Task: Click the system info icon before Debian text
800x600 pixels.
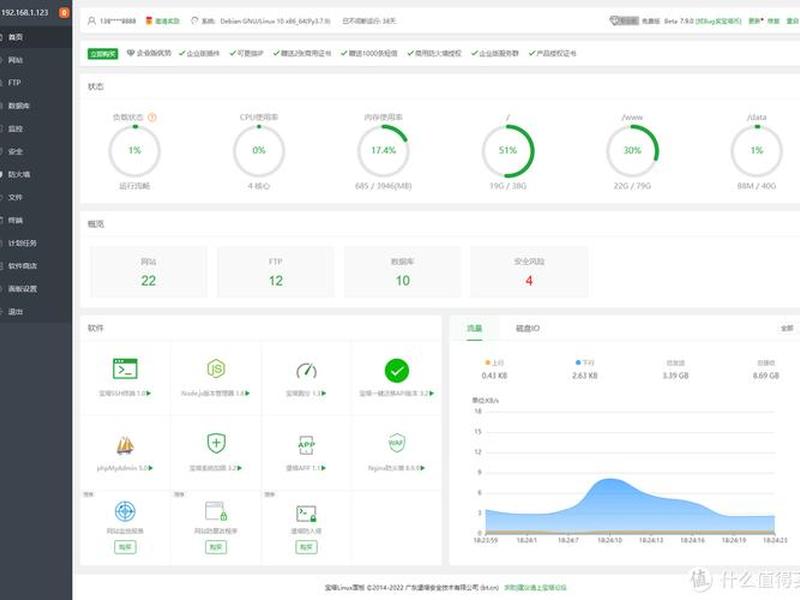Action: (194, 21)
